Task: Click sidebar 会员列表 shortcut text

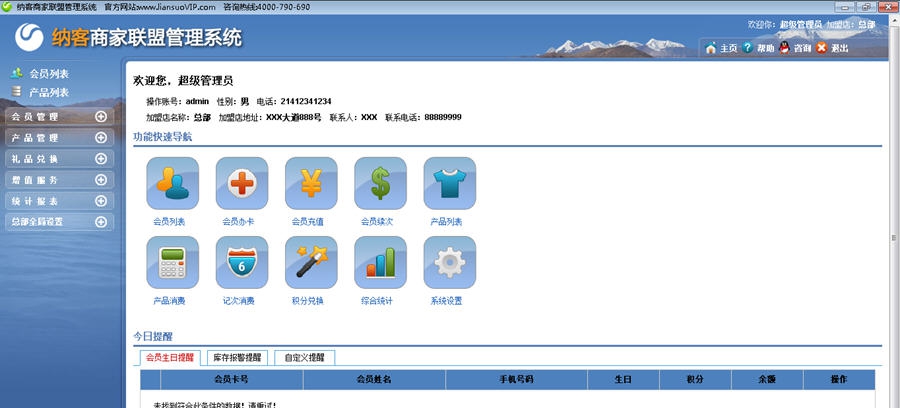Action: coord(49,74)
